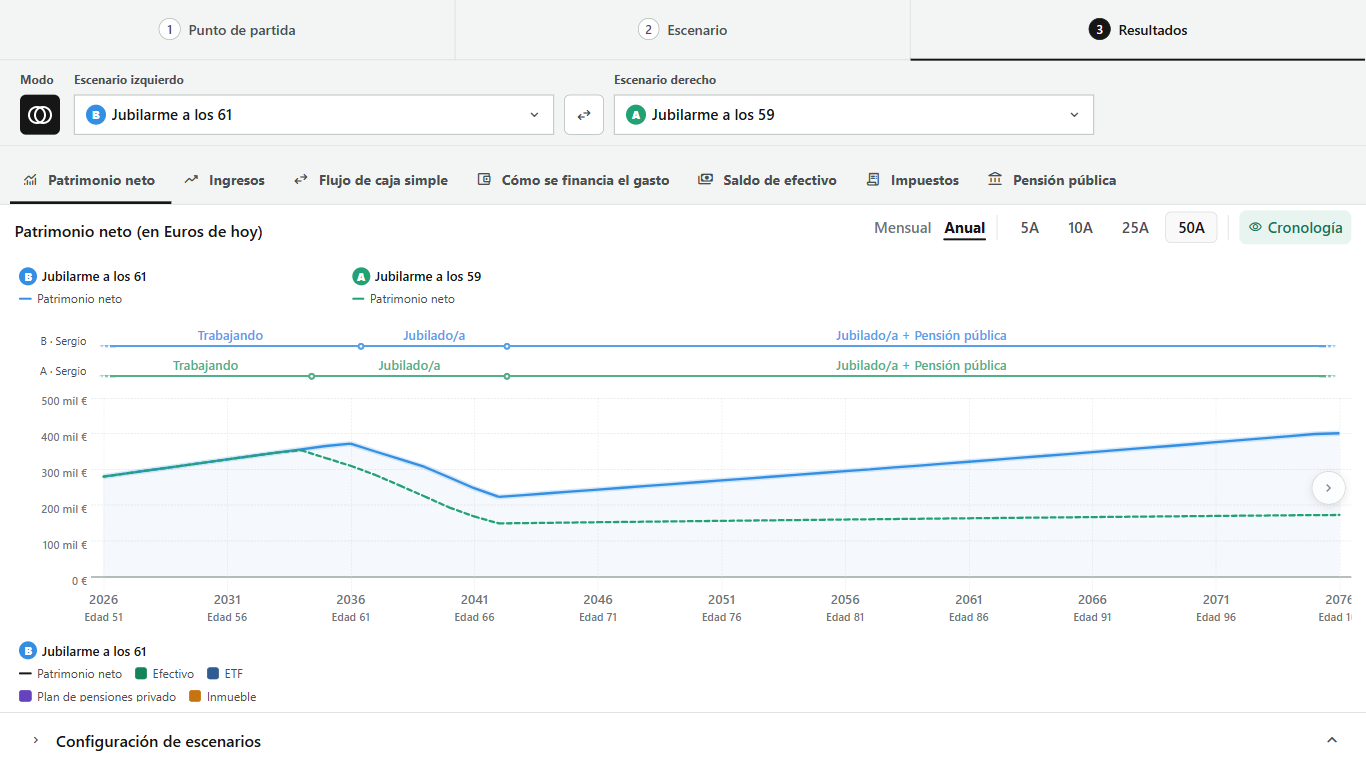Advance the chart with the right arrow

tap(1328, 488)
